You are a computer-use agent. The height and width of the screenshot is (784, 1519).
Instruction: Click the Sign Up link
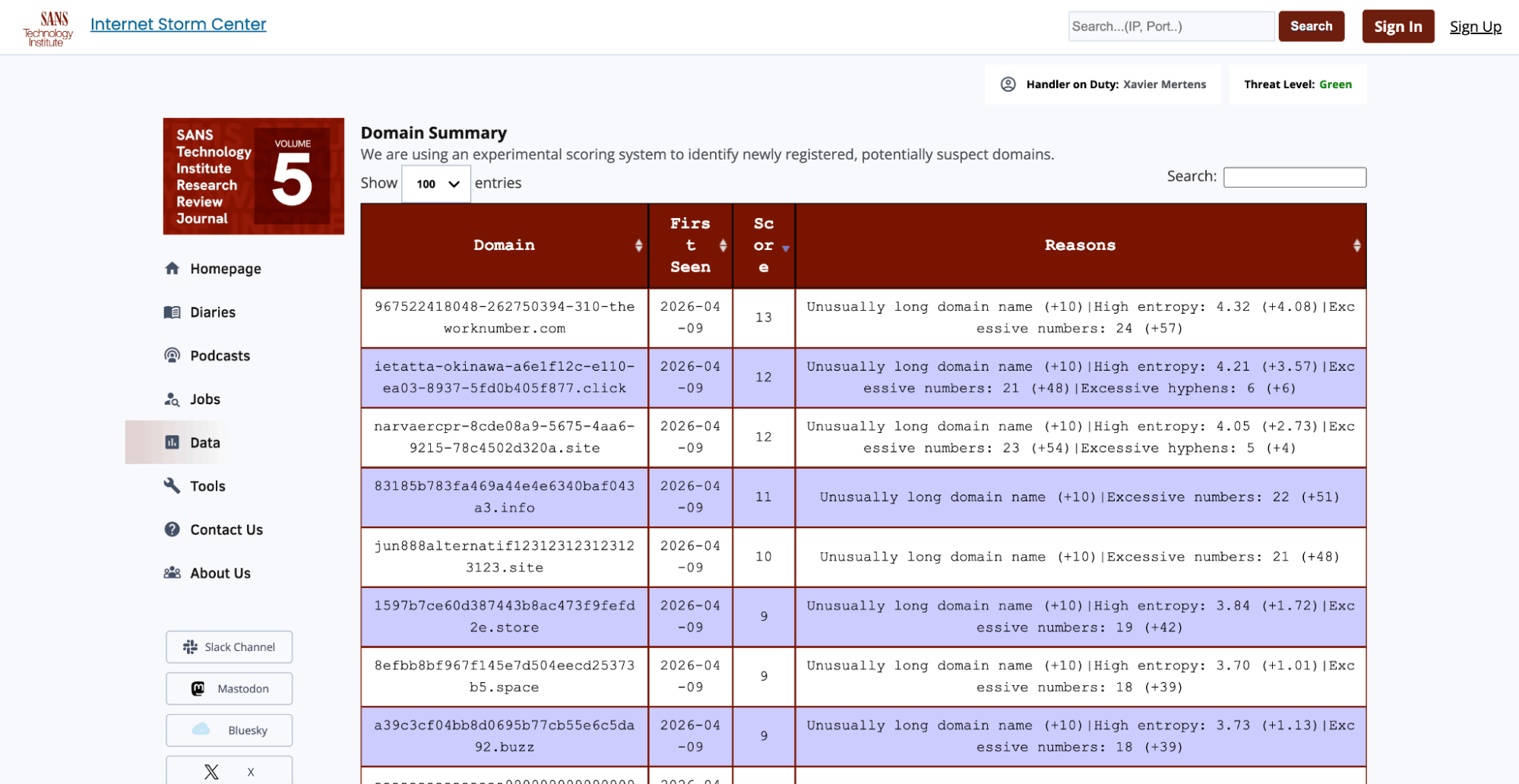point(1475,27)
